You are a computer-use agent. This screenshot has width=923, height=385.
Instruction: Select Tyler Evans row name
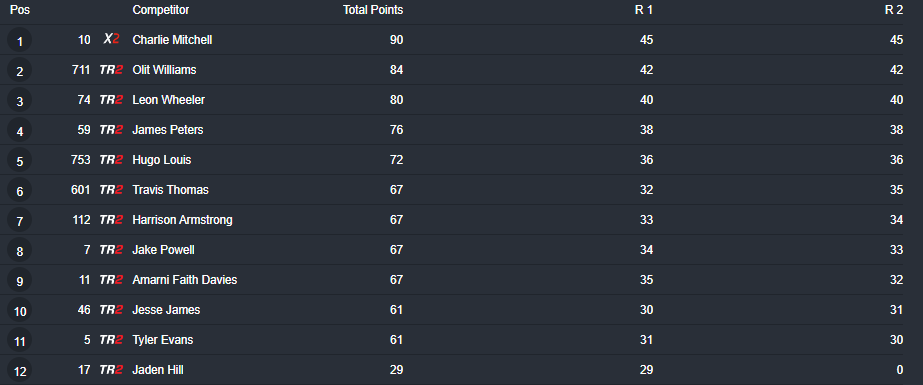[x=162, y=340]
